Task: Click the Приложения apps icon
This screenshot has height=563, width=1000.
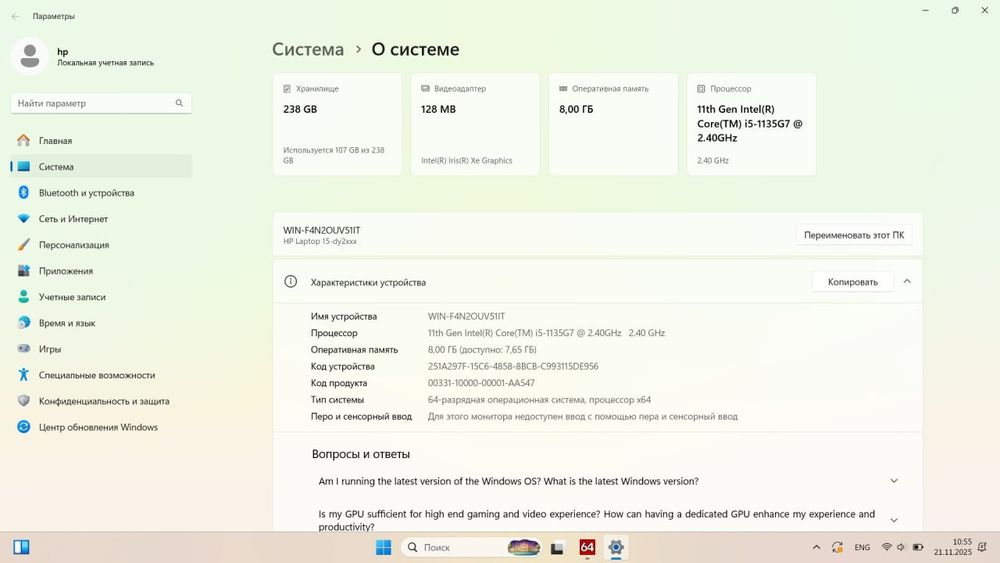Action: [24, 271]
